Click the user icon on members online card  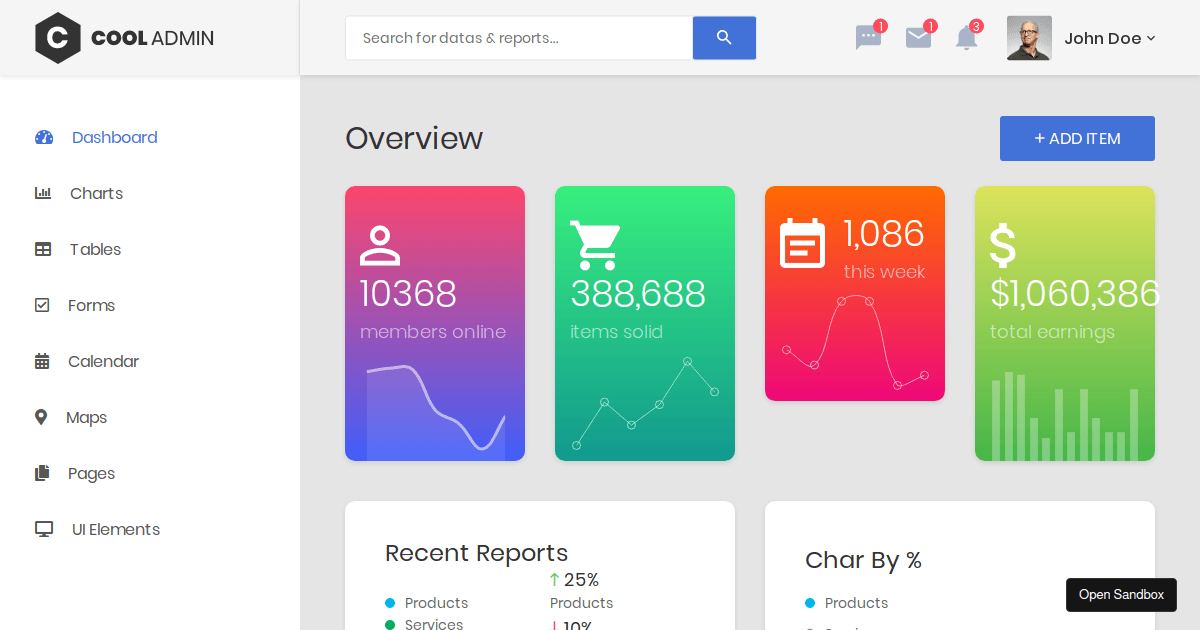point(380,246)
